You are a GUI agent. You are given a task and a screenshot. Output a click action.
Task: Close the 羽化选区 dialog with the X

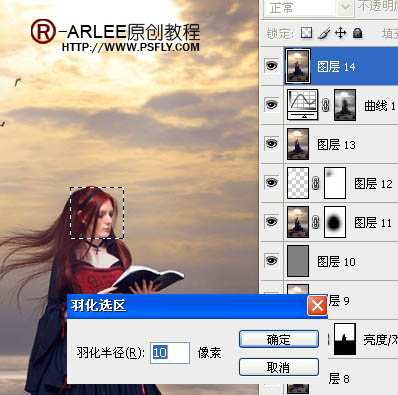coord(317,305)
